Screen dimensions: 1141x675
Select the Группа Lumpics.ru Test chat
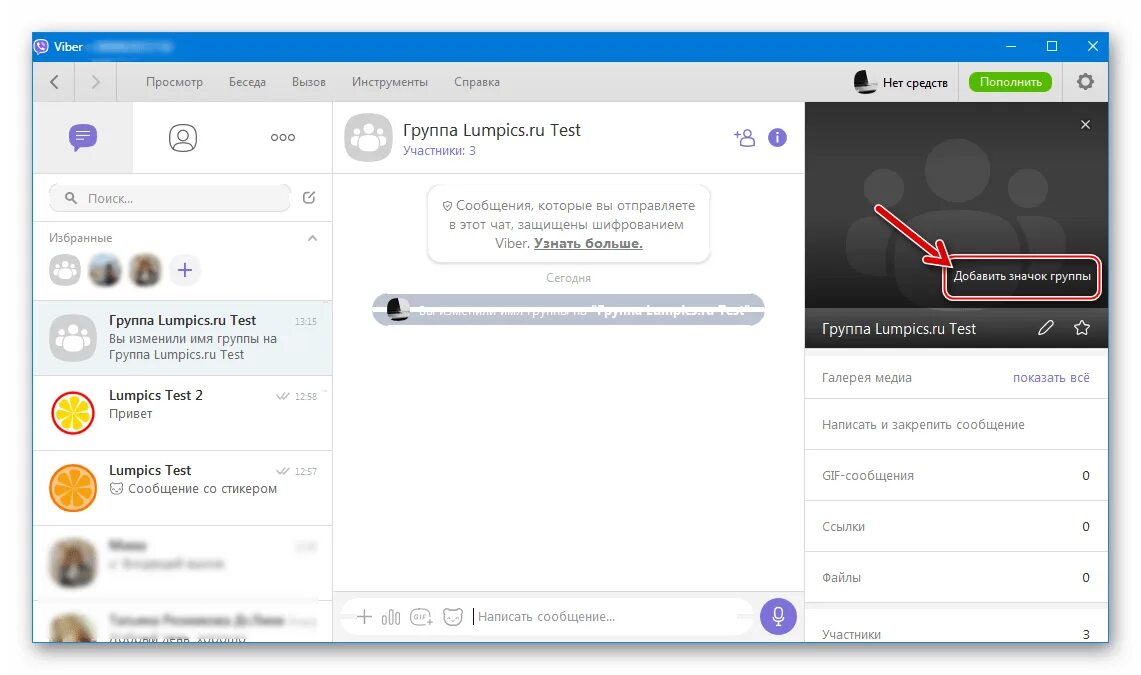click(x=183, y=338)
